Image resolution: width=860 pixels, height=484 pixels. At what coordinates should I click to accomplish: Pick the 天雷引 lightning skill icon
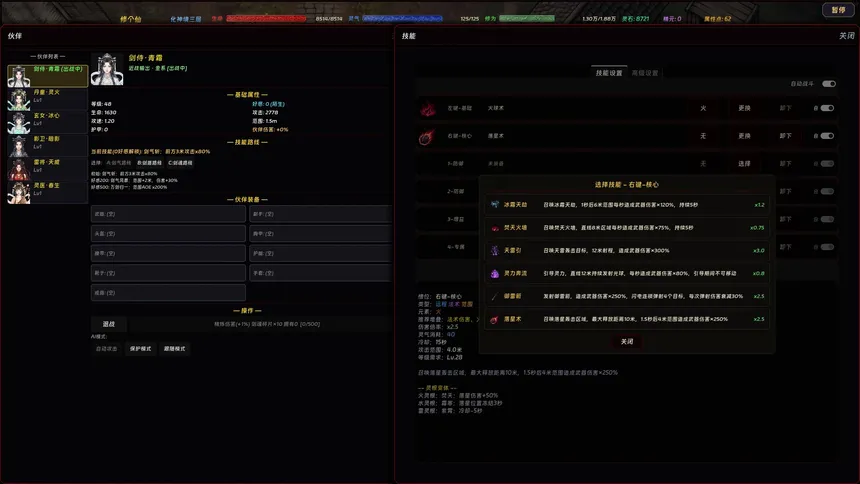(495, 250)
